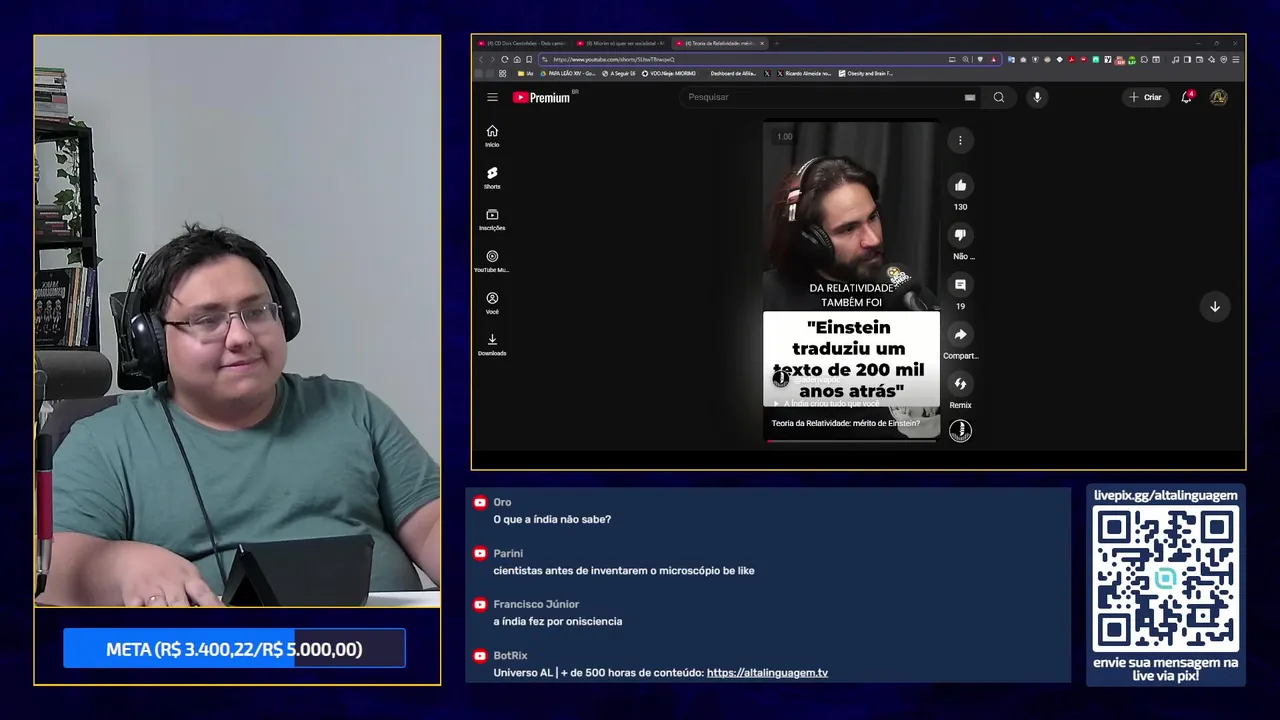Open the browser home button
The height and width of the screenshot is (720, 1280).
[517, 59]
